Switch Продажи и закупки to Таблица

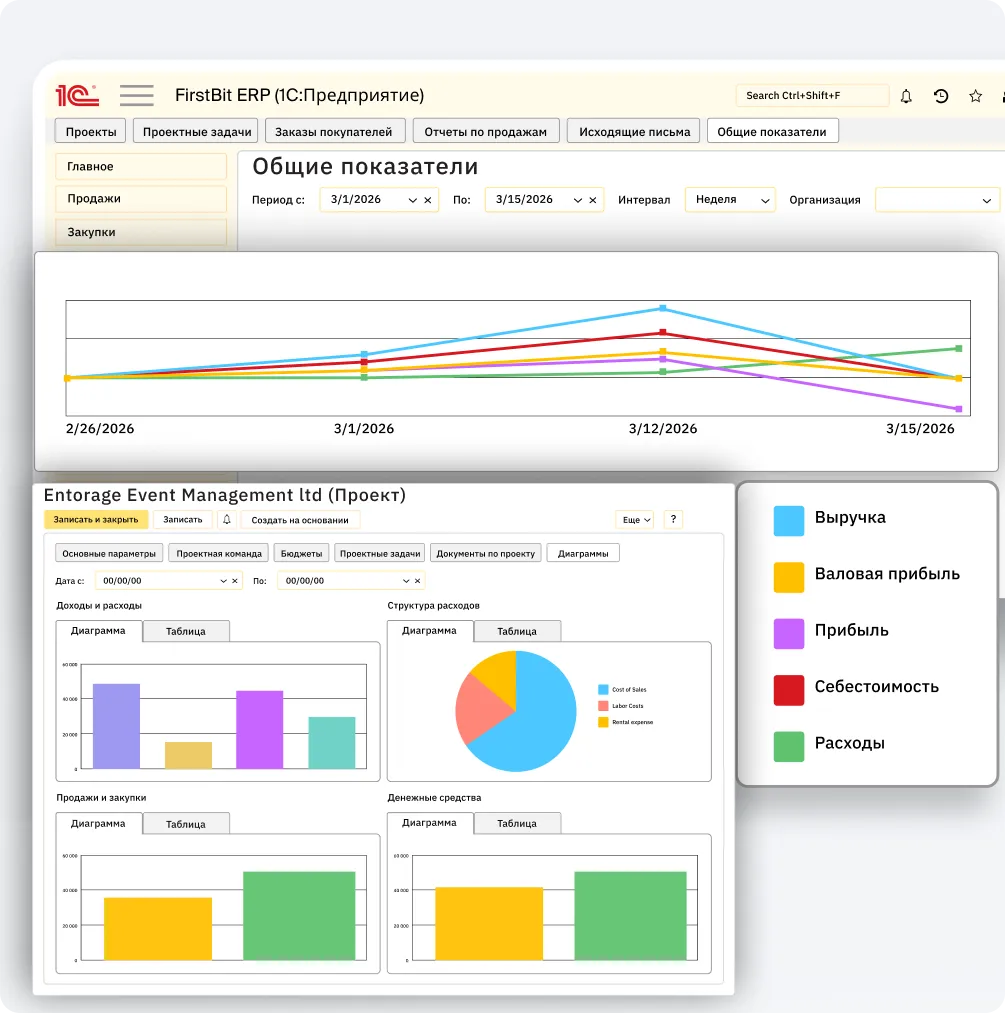click(x=186, y=824)
